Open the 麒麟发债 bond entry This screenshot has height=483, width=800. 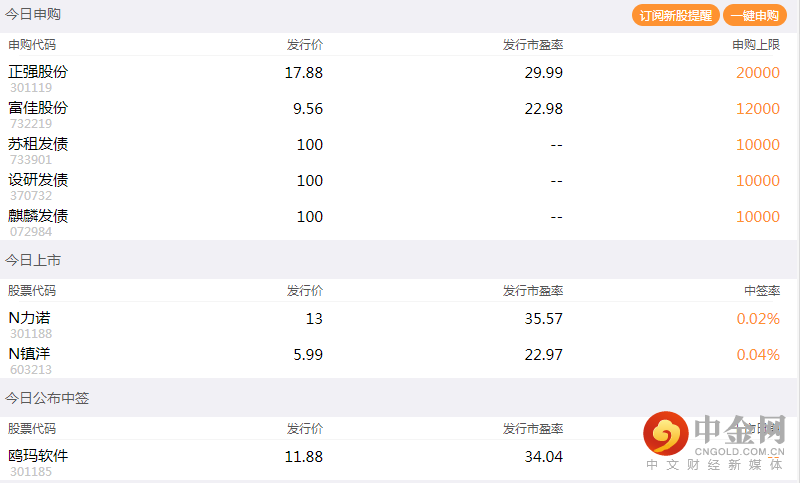tap(38, 216)
